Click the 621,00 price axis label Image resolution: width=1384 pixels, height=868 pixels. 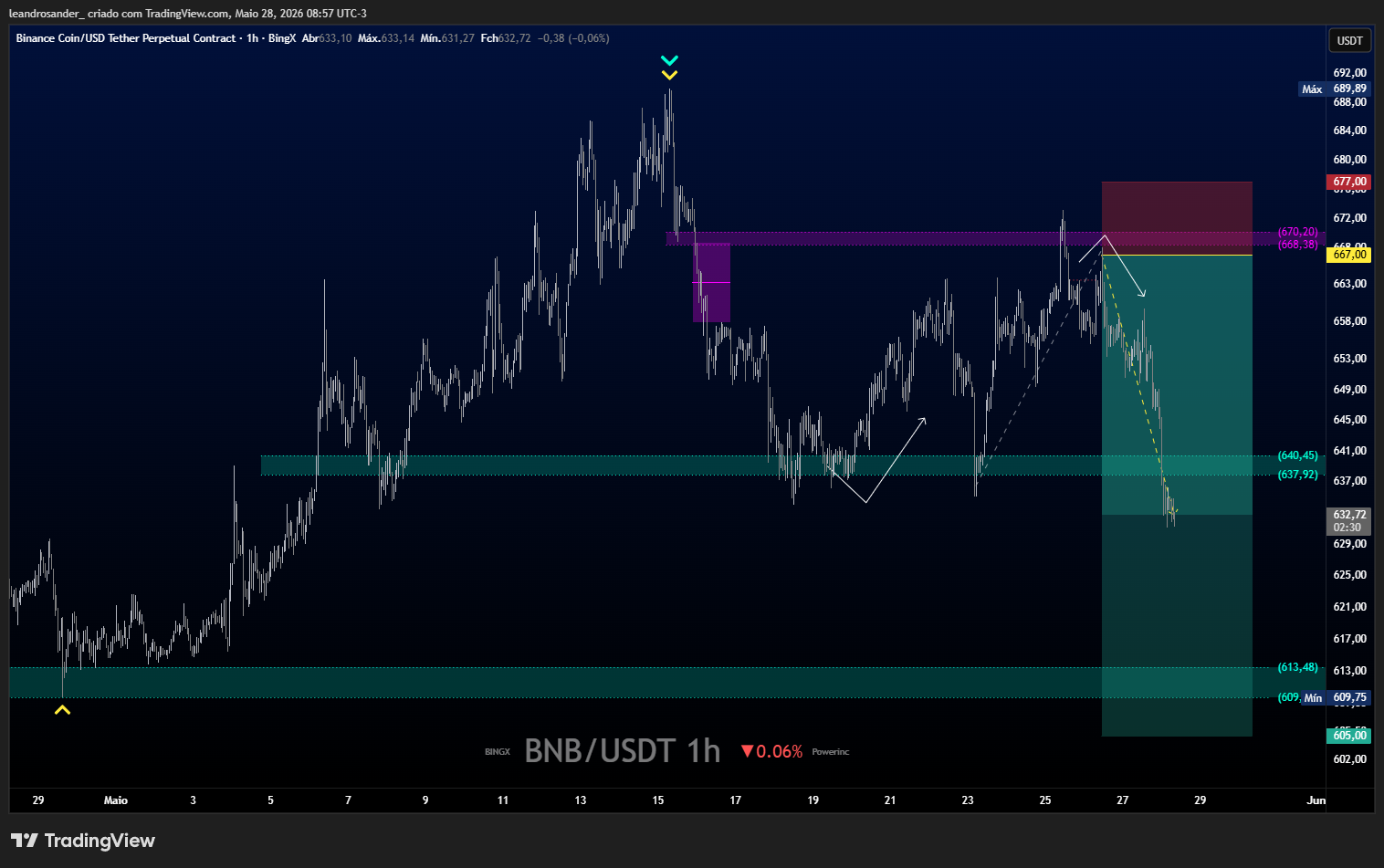1349,607
